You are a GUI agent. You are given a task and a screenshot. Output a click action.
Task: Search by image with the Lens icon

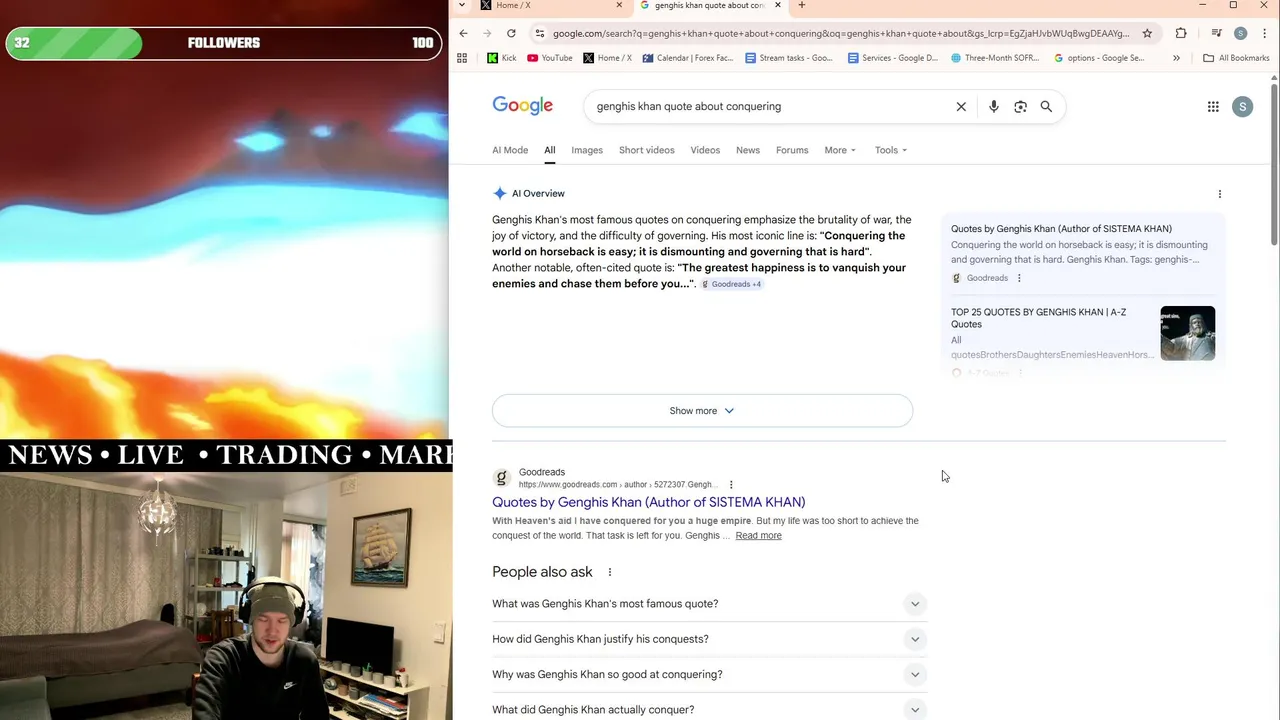1020,106
